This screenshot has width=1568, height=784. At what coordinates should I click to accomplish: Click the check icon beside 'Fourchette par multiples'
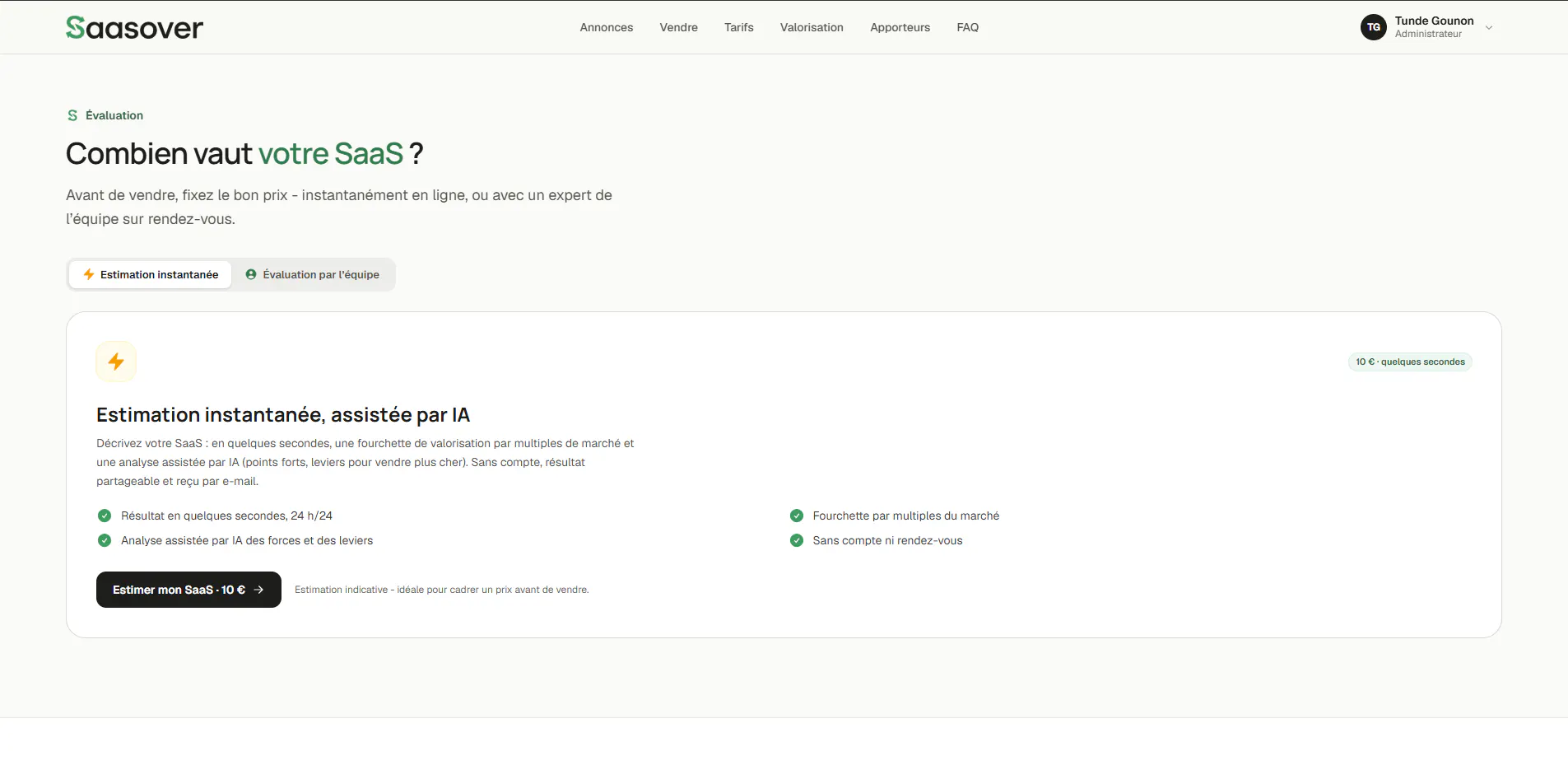(797, 516)
